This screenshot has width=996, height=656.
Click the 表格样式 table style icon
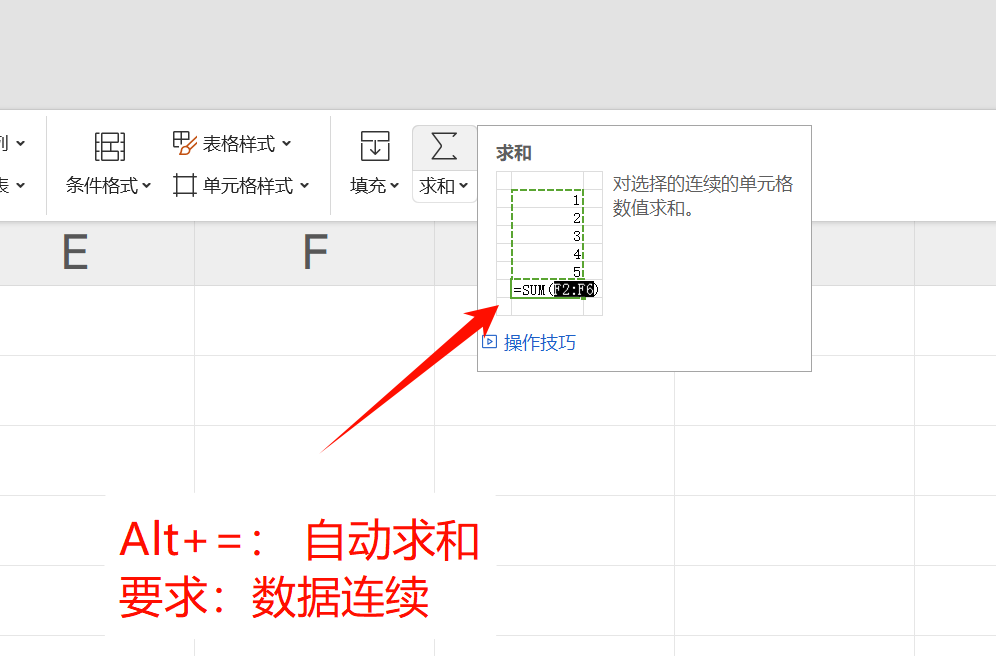pos(185,143)
